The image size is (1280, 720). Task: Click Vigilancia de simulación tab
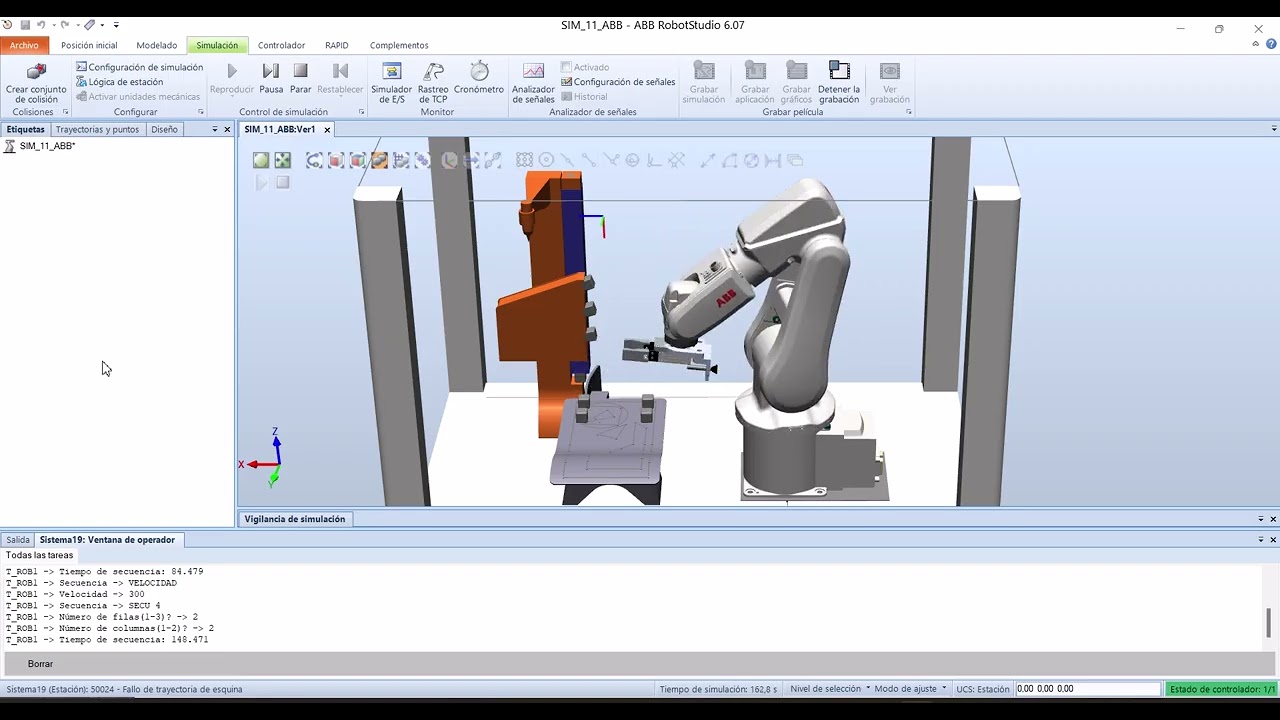(294, 519)
